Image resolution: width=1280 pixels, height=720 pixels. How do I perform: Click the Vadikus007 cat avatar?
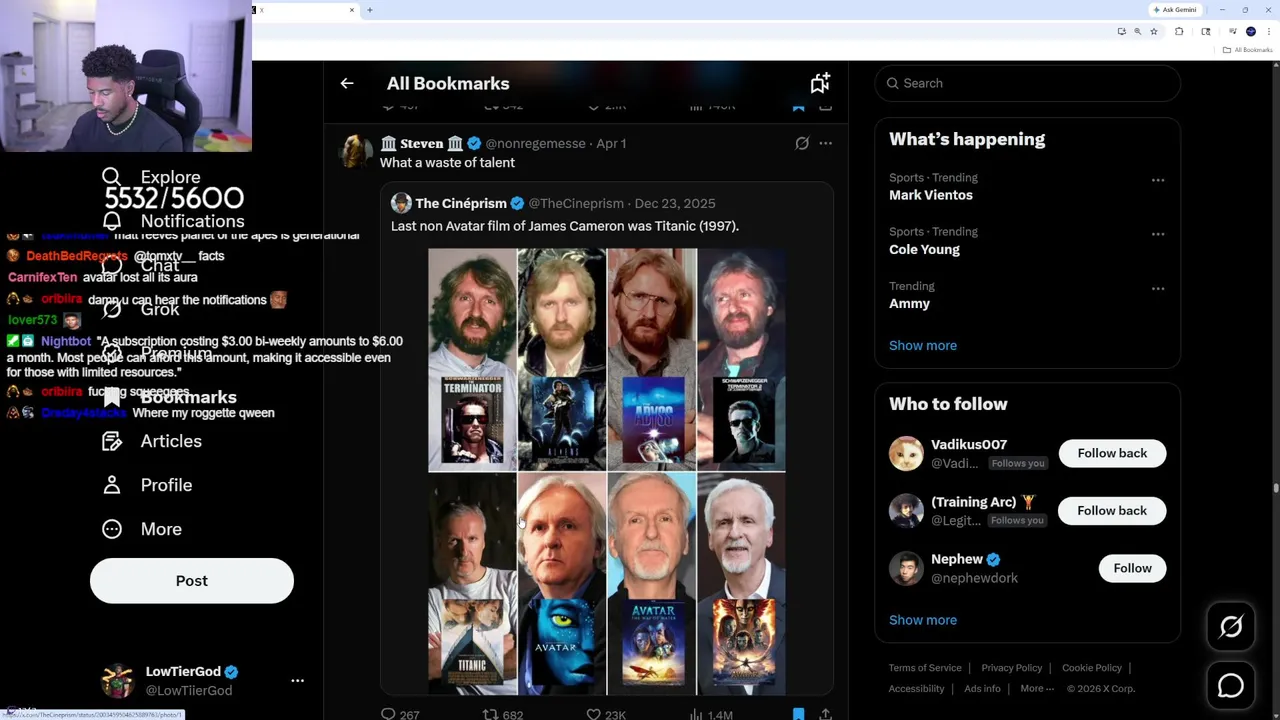(906, 453)
